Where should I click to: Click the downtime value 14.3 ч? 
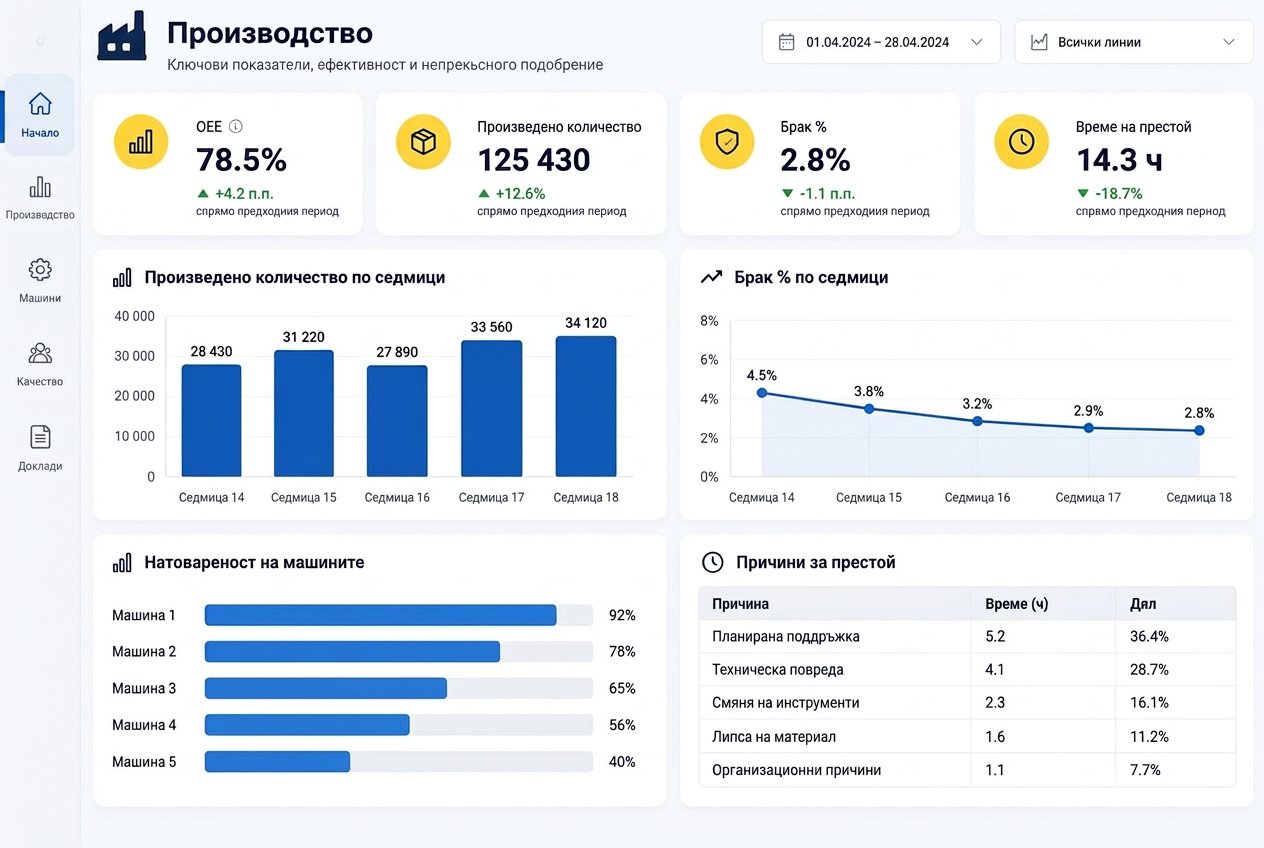1119,160
